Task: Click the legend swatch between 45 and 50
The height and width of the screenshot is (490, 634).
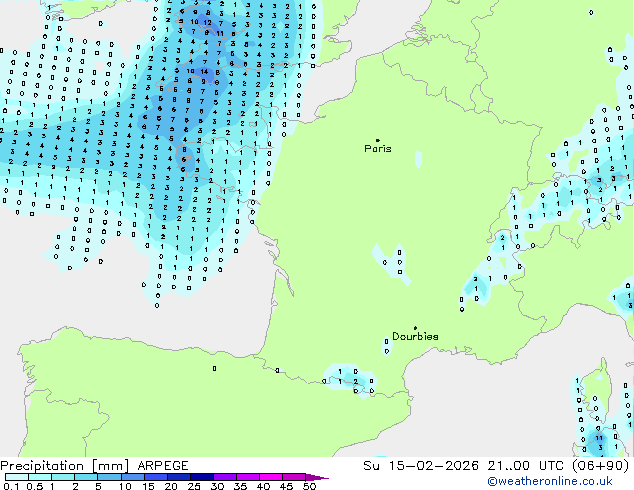Action: [294, 477]
